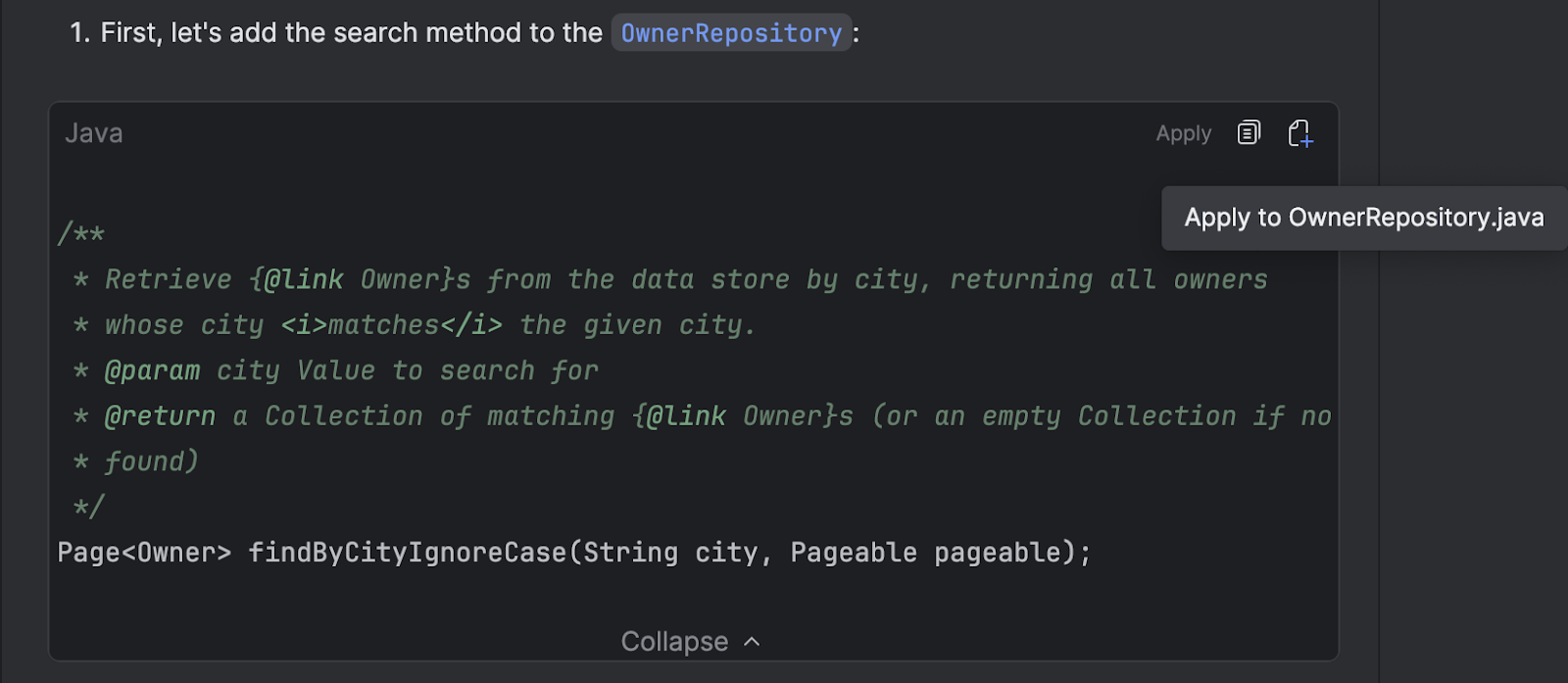This screenshot has height=683, width=1568.
Task: Click the "found)" comment line
Action: click(x=151, y=462)
